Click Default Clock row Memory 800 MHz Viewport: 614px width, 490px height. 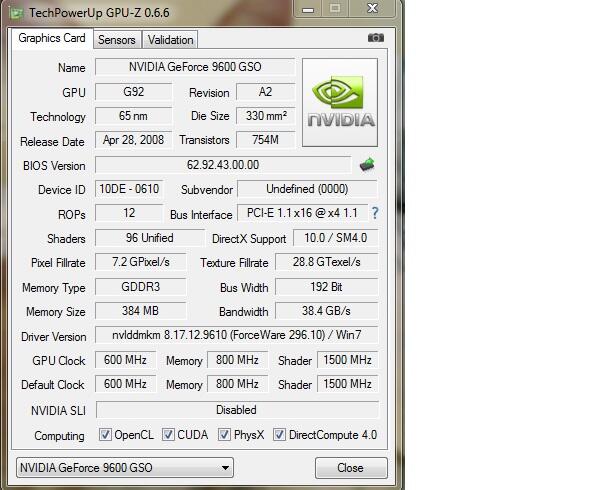pyautogui.click(x=237, y=384)
